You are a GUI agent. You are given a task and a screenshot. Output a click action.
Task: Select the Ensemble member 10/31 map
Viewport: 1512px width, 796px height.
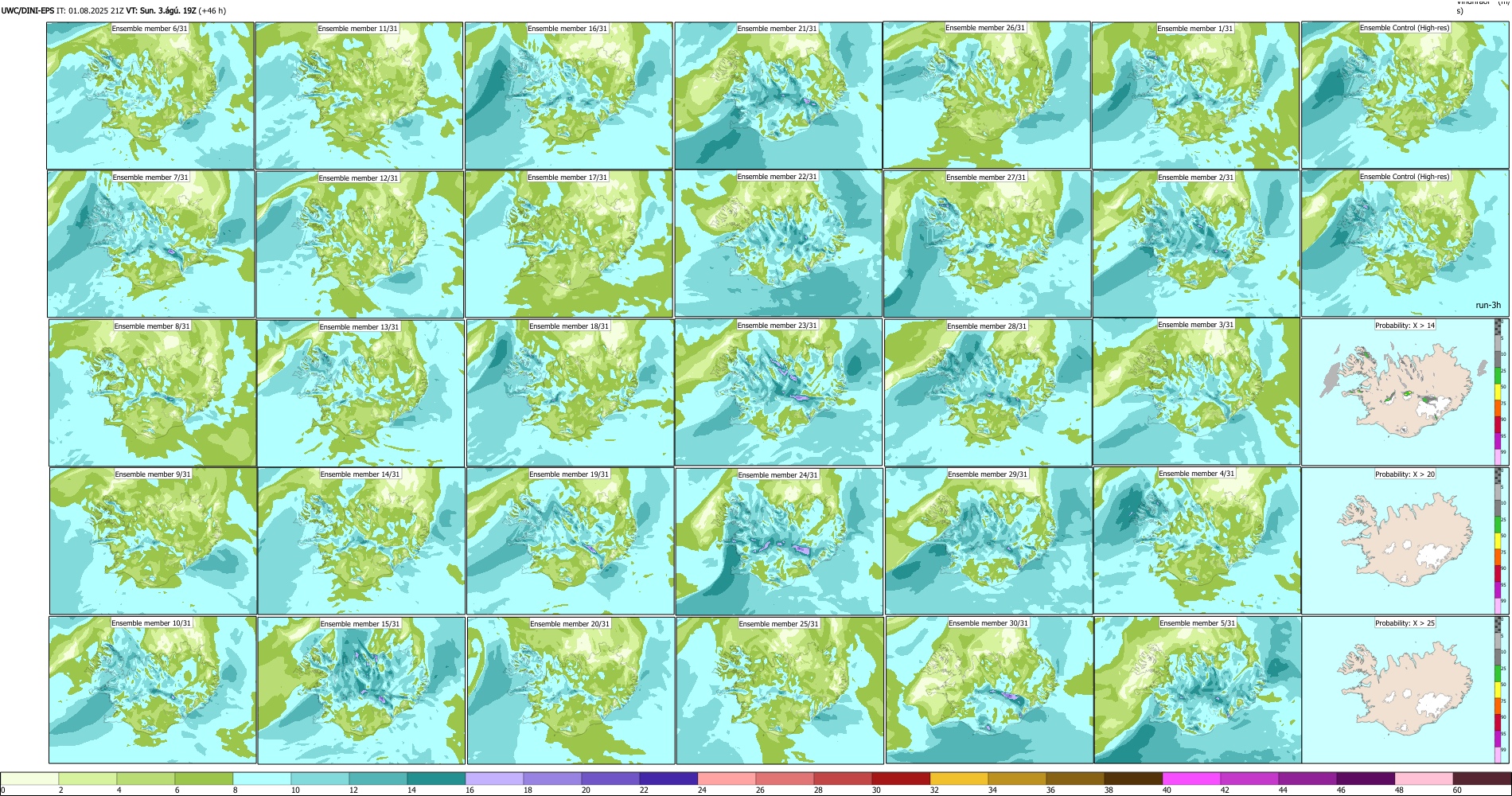[x=152, y=690]
